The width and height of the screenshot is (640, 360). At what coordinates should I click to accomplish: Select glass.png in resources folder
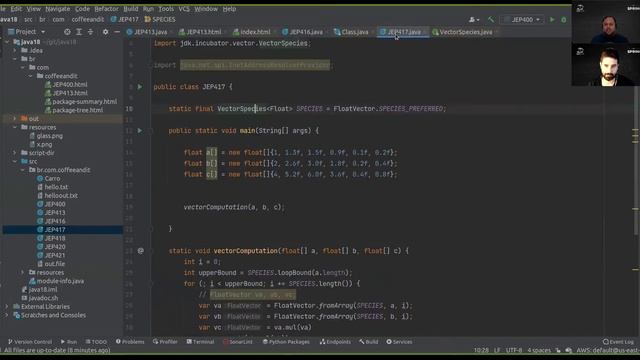point(46,136)
